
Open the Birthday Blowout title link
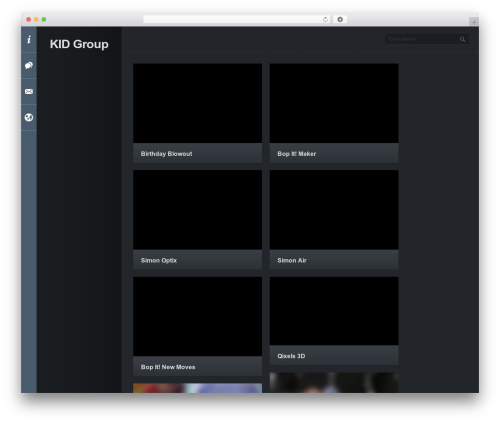coord(166,154)
